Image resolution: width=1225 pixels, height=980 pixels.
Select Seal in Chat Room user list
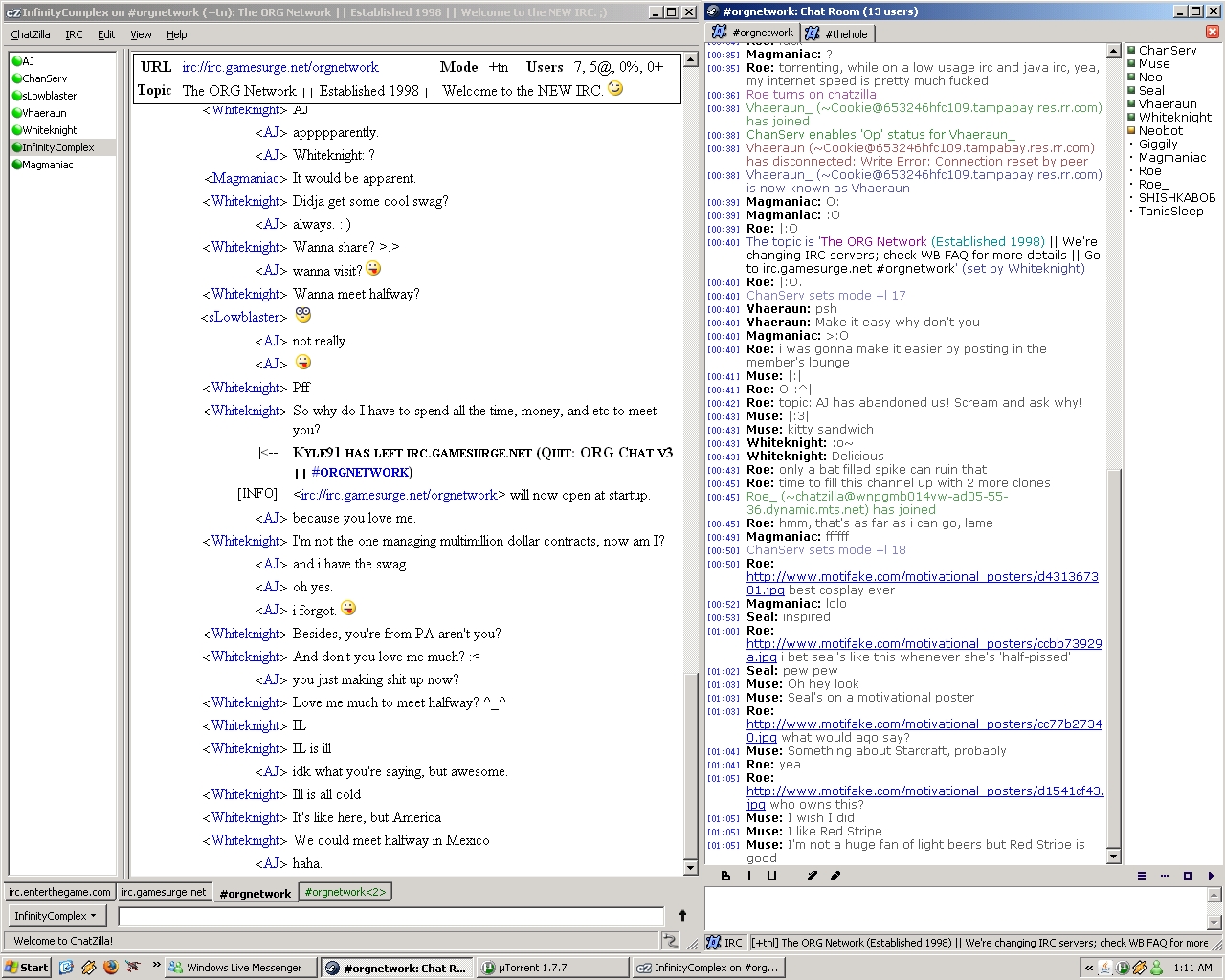(x=1151, y=91)
